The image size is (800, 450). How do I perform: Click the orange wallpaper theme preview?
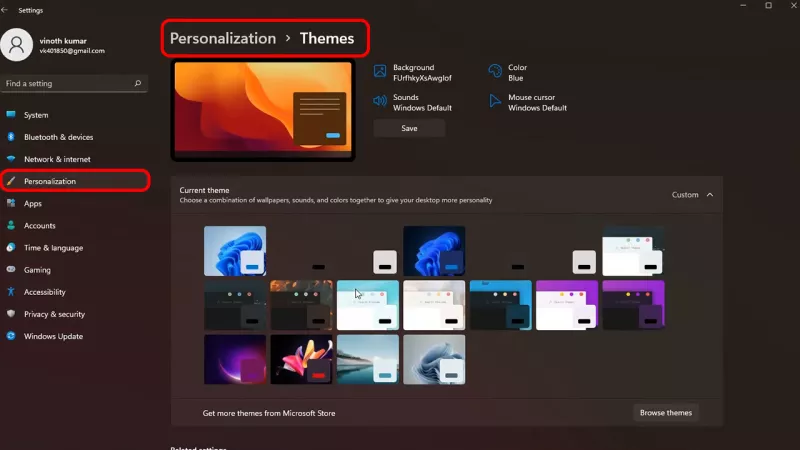263,110
